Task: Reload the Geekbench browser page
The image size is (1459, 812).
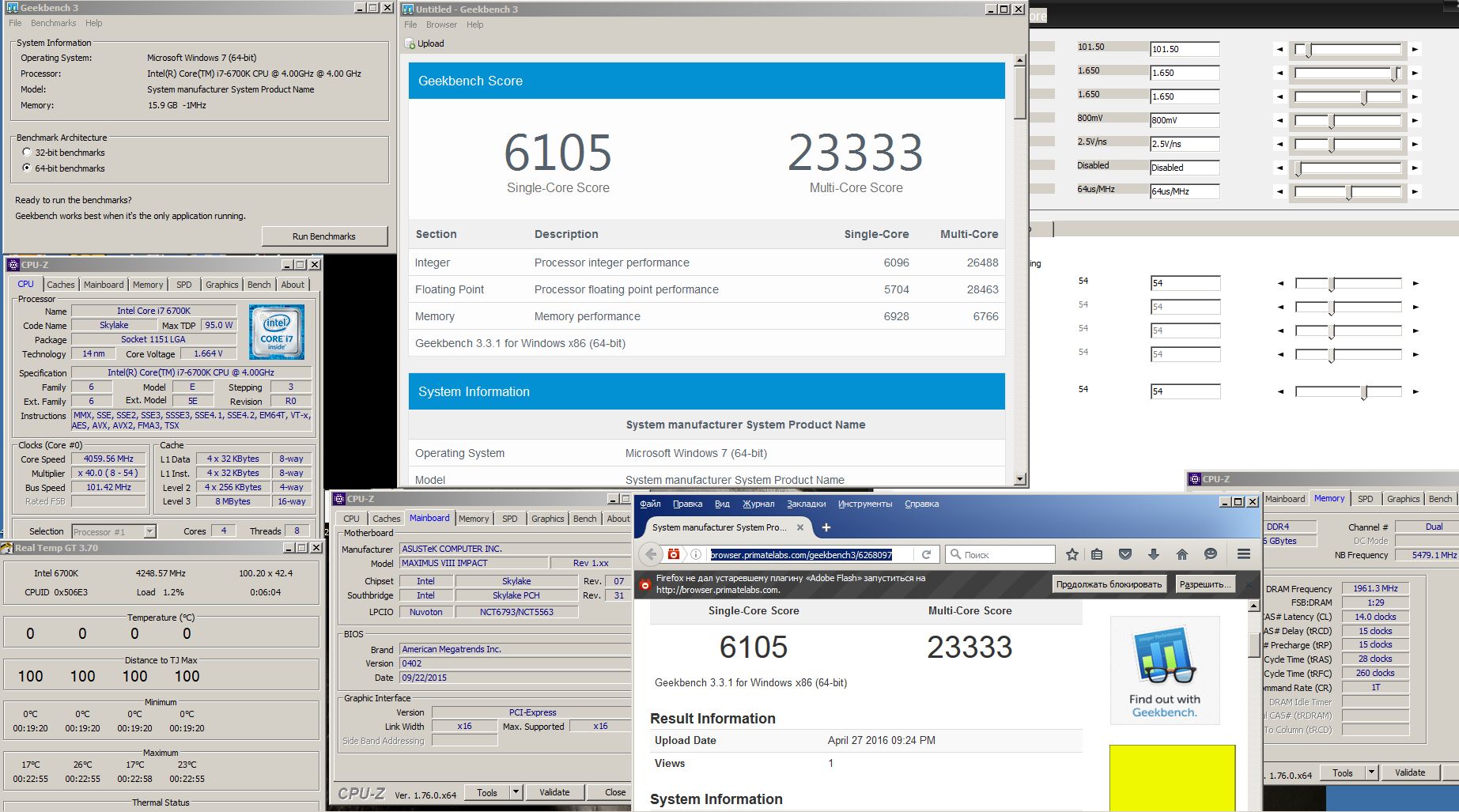Action: coord(926,554)
